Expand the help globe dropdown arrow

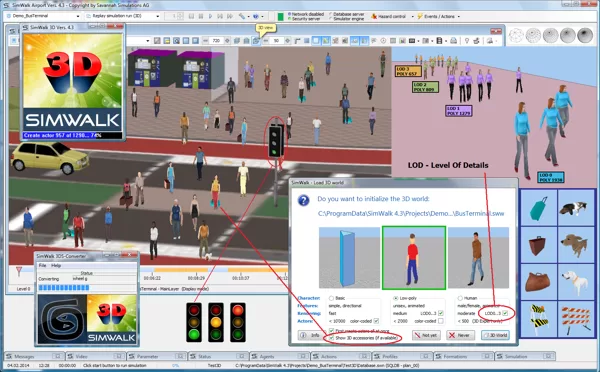262,16
